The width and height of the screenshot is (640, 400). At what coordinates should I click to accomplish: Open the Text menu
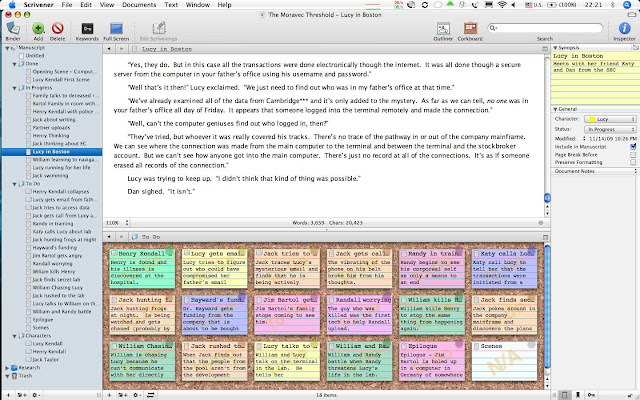(171, 5)
